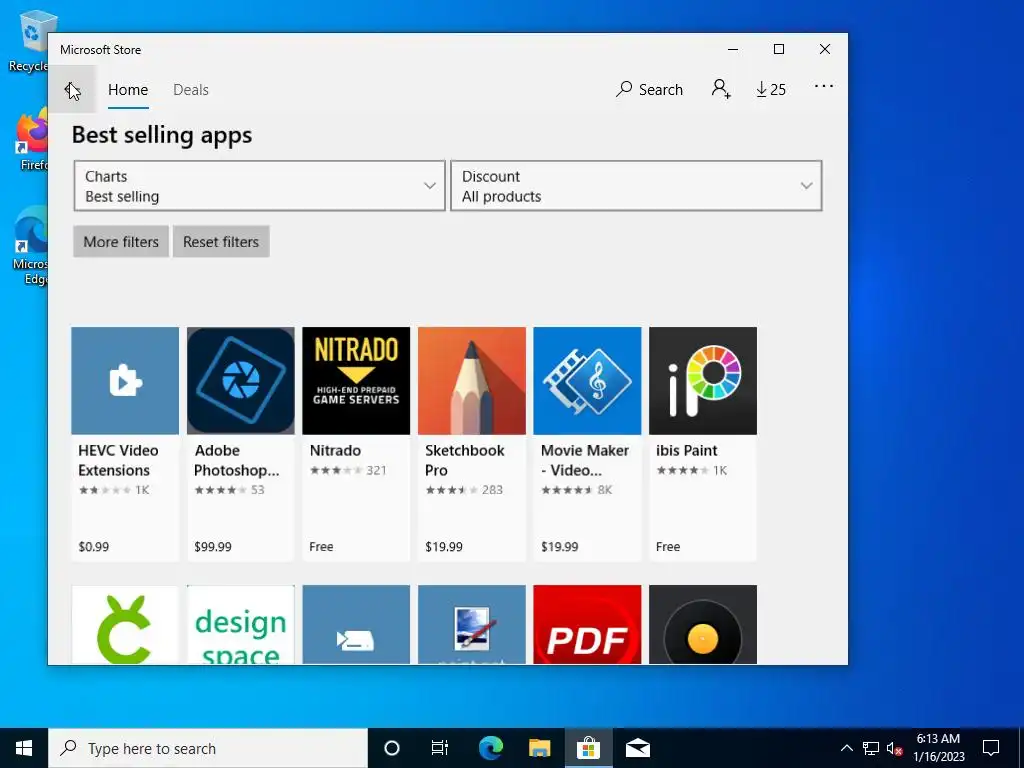The height and width of the screenshot is (768, 1024).
Task: Open the See more ellipsis menu
Action: point(824,86)
